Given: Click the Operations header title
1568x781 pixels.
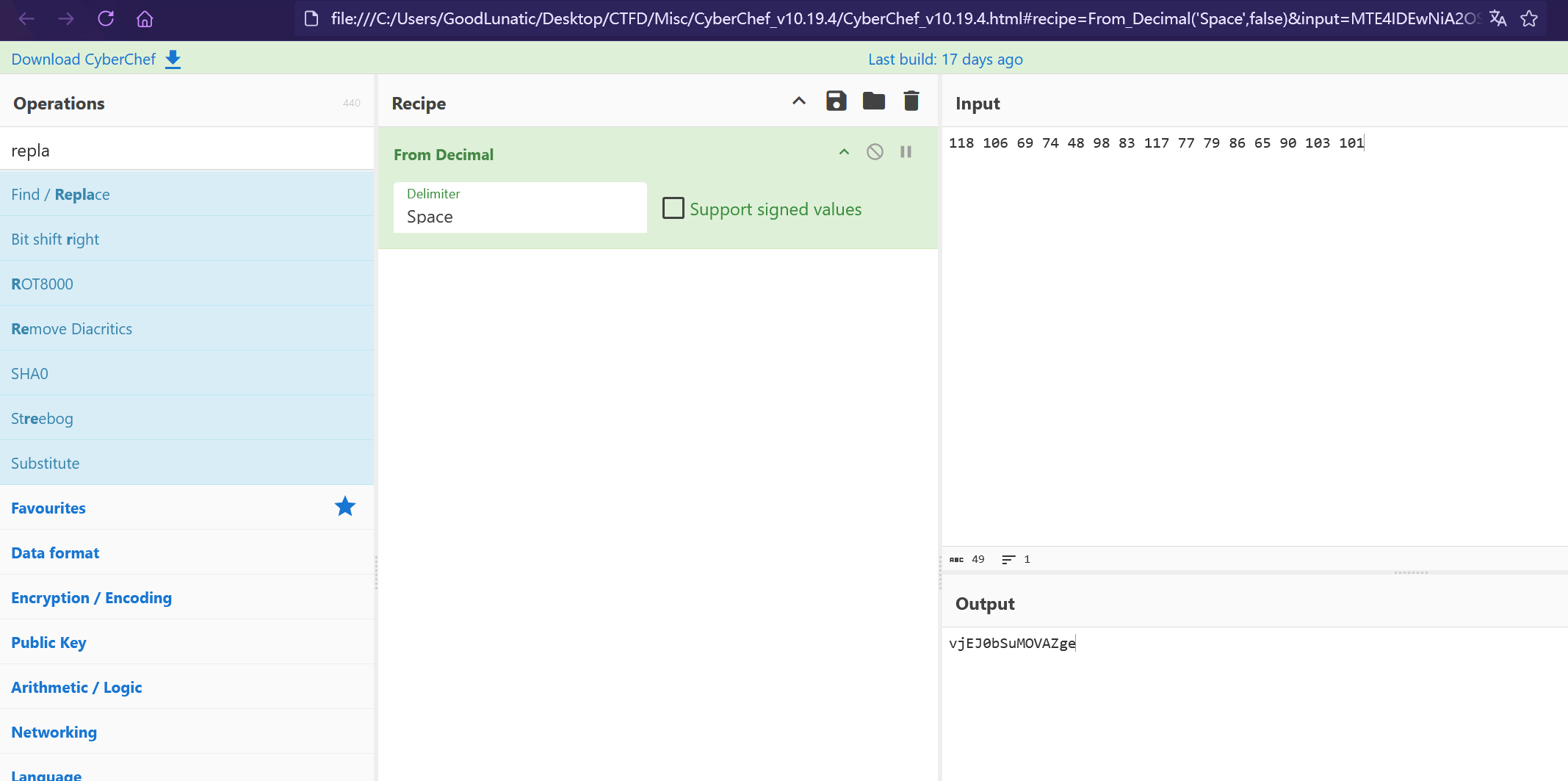Looking at the screenshot, I should (x=59, y=103).
